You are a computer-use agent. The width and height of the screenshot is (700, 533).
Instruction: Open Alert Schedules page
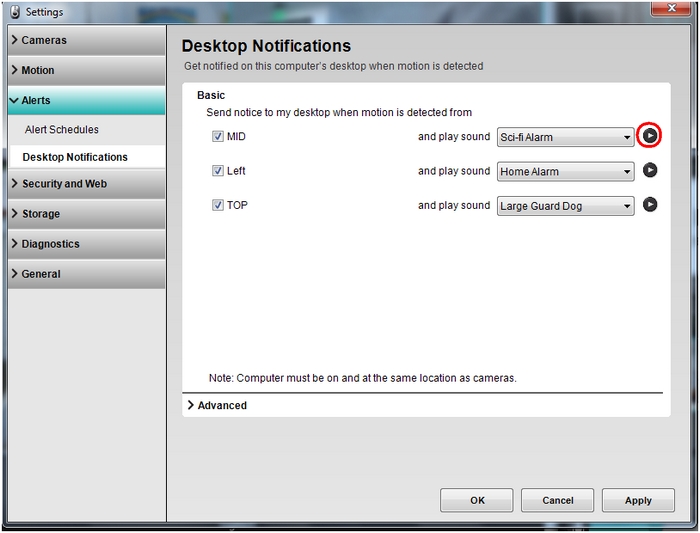pyautogui.click(x=62, y=130)
